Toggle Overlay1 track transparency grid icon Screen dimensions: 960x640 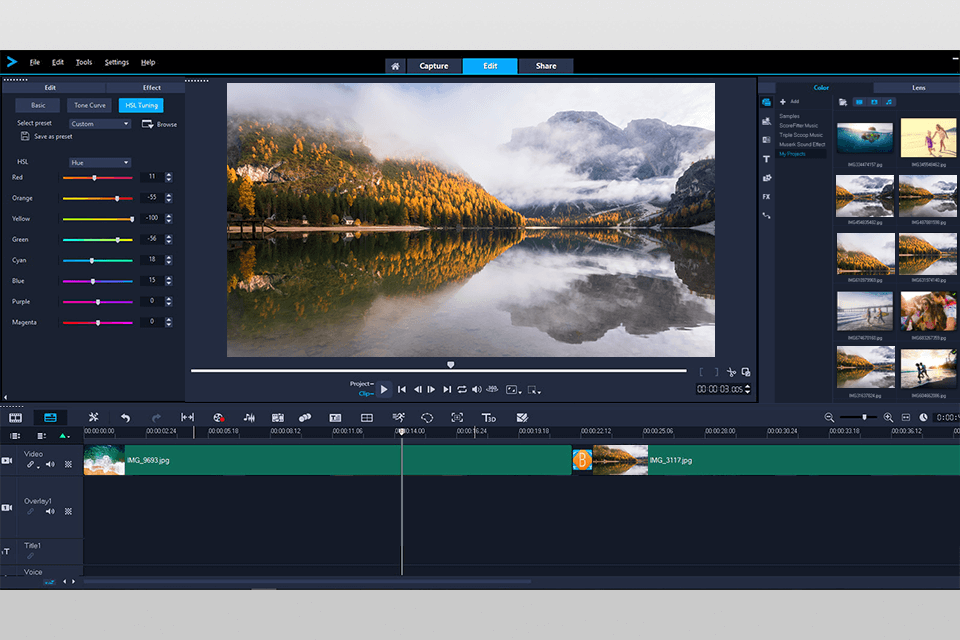click(69, 511)
